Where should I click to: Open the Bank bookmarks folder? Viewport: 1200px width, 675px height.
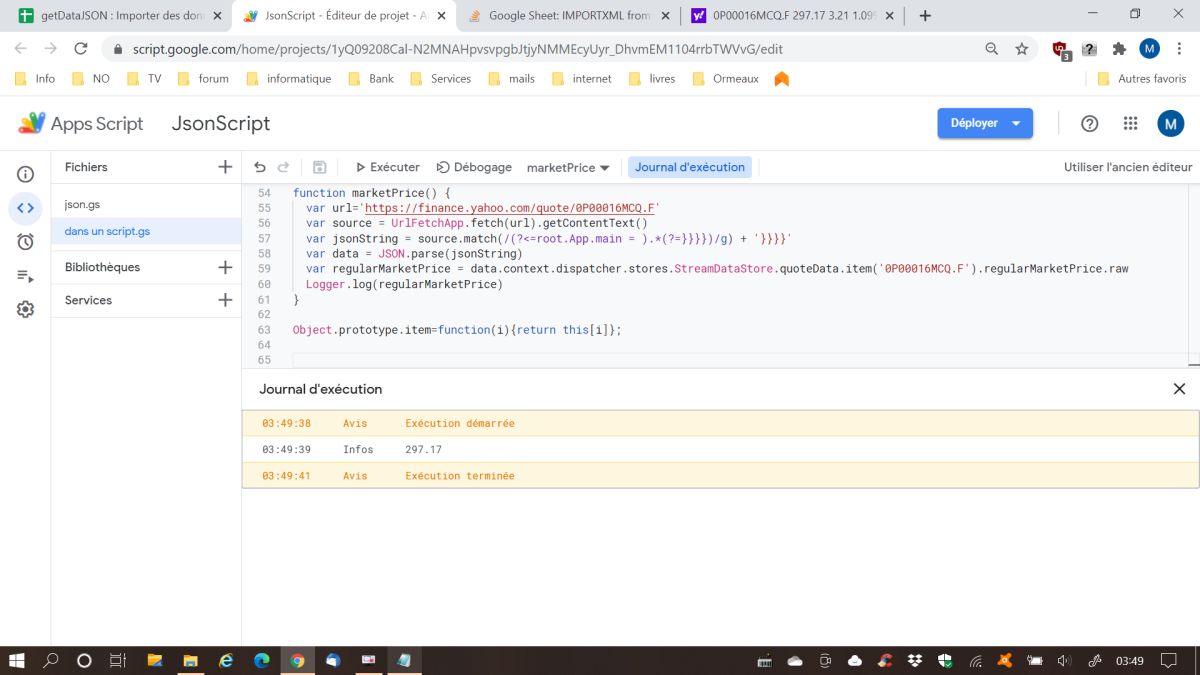371,78
